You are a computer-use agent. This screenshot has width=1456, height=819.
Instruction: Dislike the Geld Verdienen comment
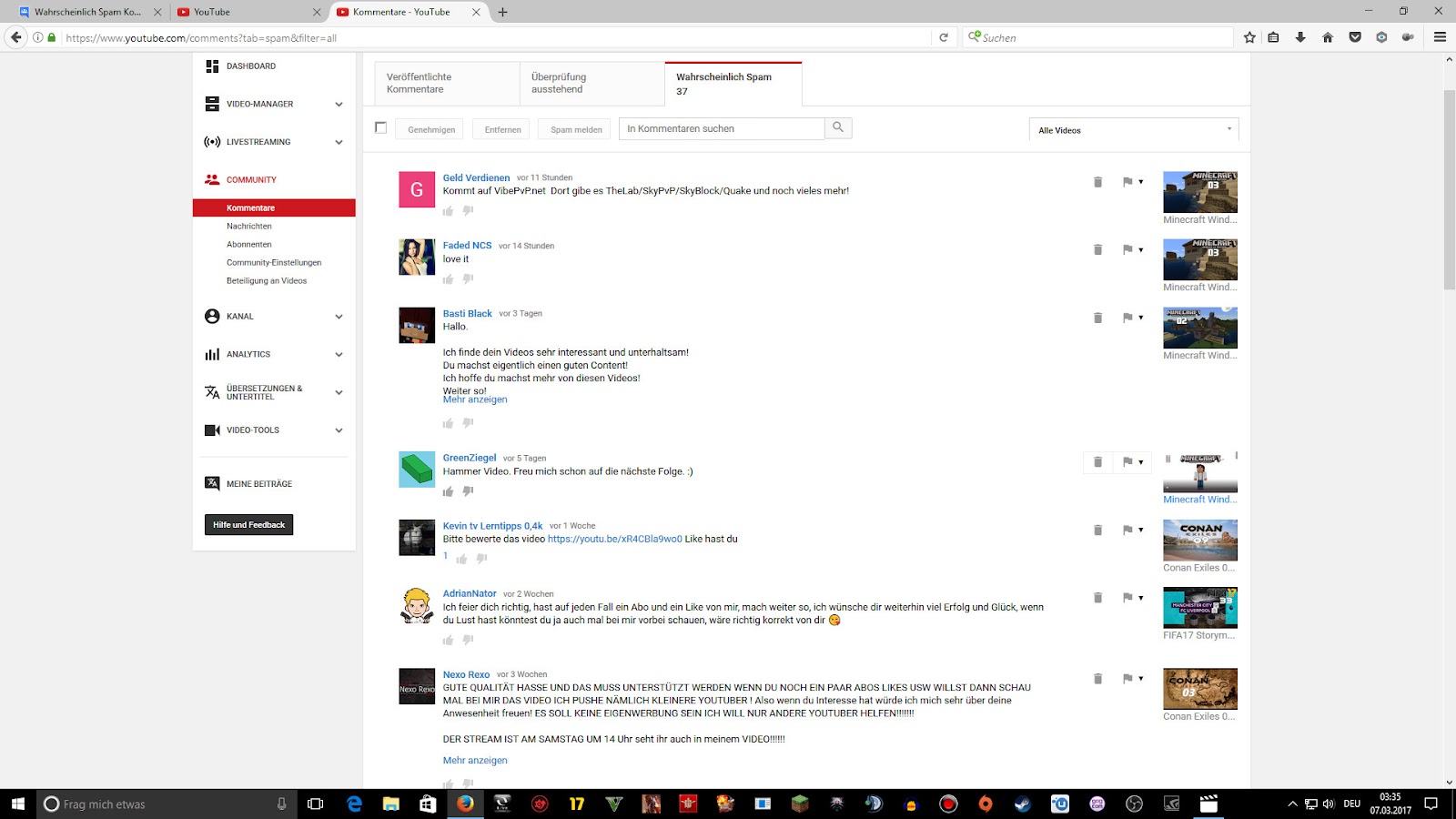[x=468, y=211]
